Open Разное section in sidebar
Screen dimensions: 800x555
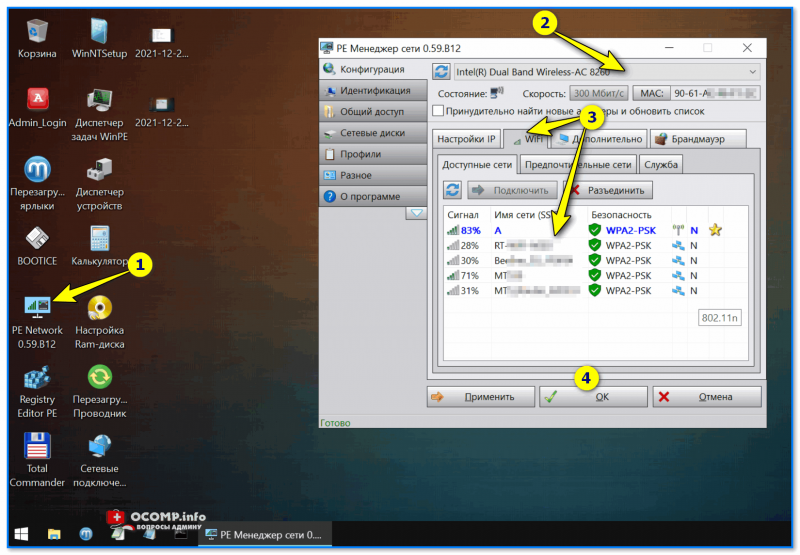click(373, 175)
